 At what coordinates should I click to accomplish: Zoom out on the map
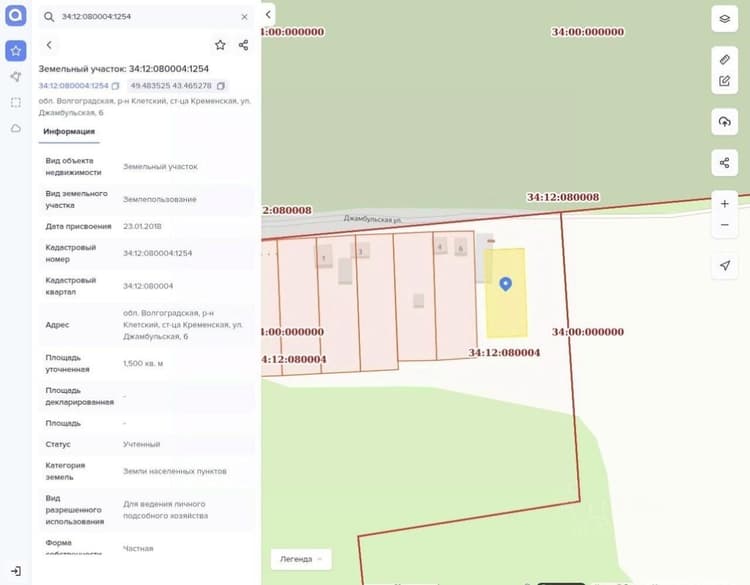click(724, 225)
